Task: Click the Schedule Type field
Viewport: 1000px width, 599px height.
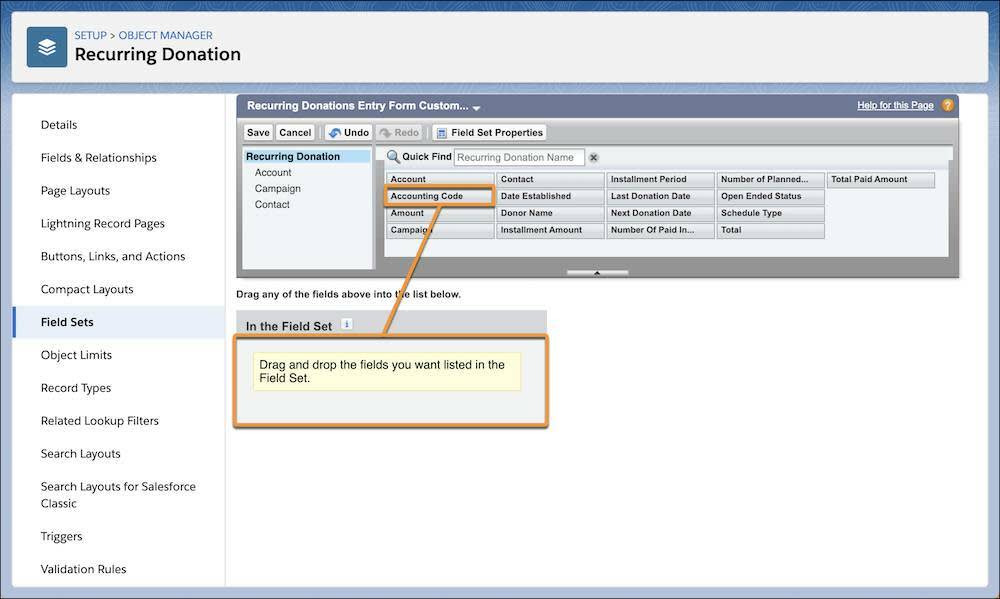Action: pos(771,213)
